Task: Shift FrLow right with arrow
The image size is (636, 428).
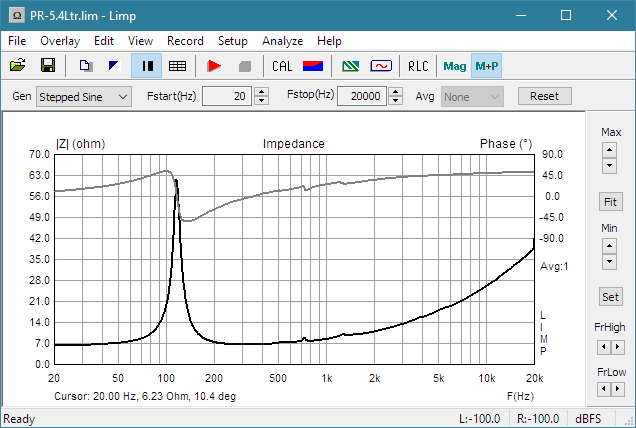Action: tap(617, 389)
